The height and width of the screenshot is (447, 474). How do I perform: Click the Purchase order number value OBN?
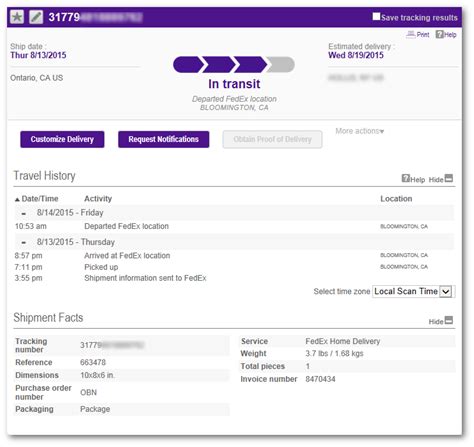[88, 392]
